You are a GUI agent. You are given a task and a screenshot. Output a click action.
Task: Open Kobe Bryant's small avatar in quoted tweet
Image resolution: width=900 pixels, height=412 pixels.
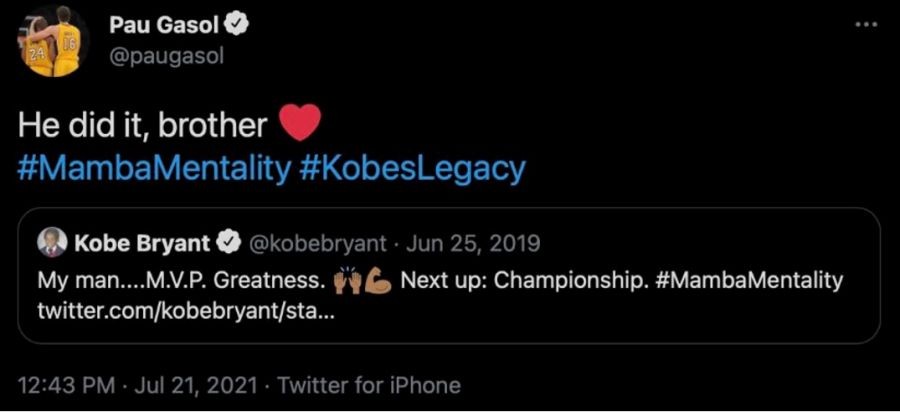point(50,243)
